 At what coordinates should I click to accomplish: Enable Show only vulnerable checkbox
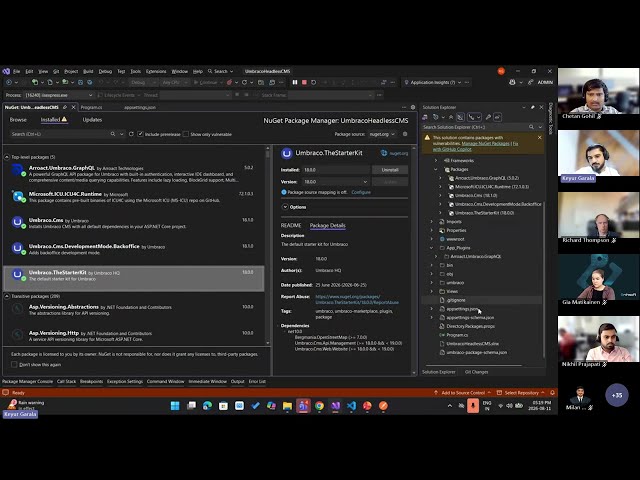[x=186, y=134]
